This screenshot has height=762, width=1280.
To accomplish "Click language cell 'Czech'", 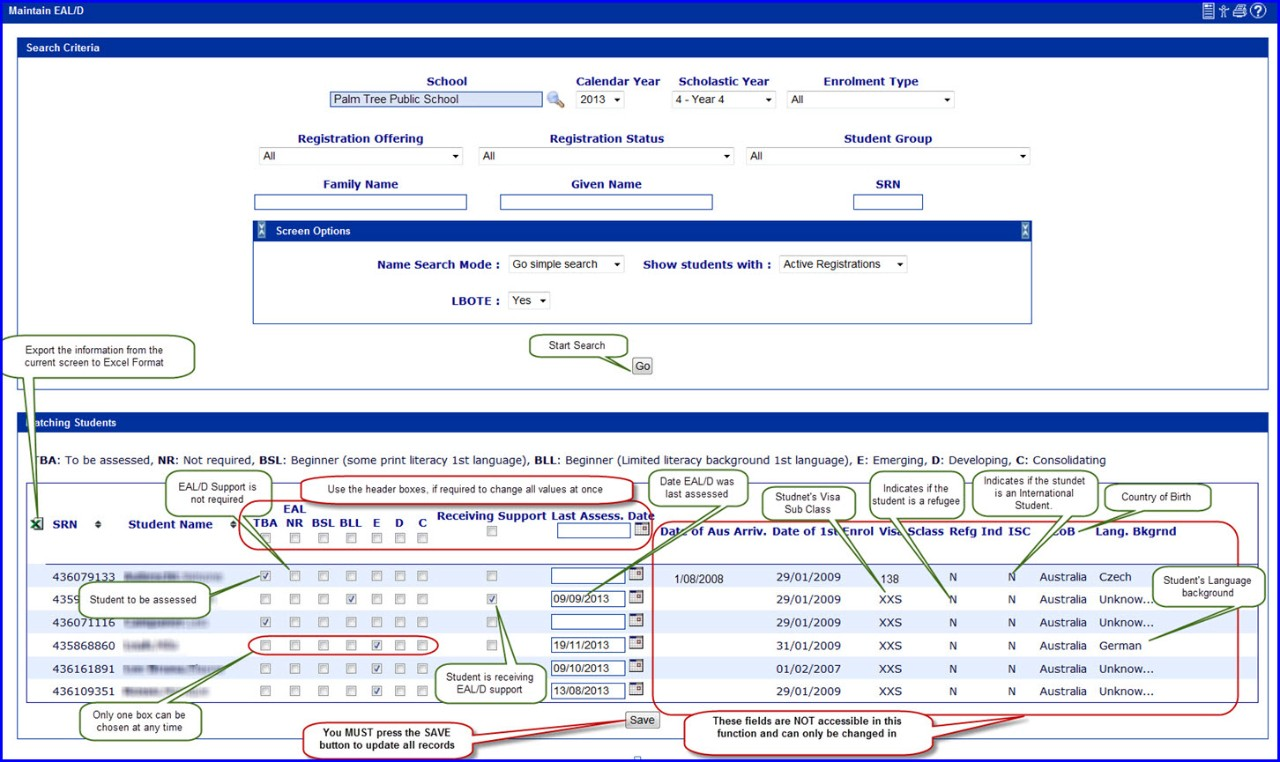I will point(1115,577).
